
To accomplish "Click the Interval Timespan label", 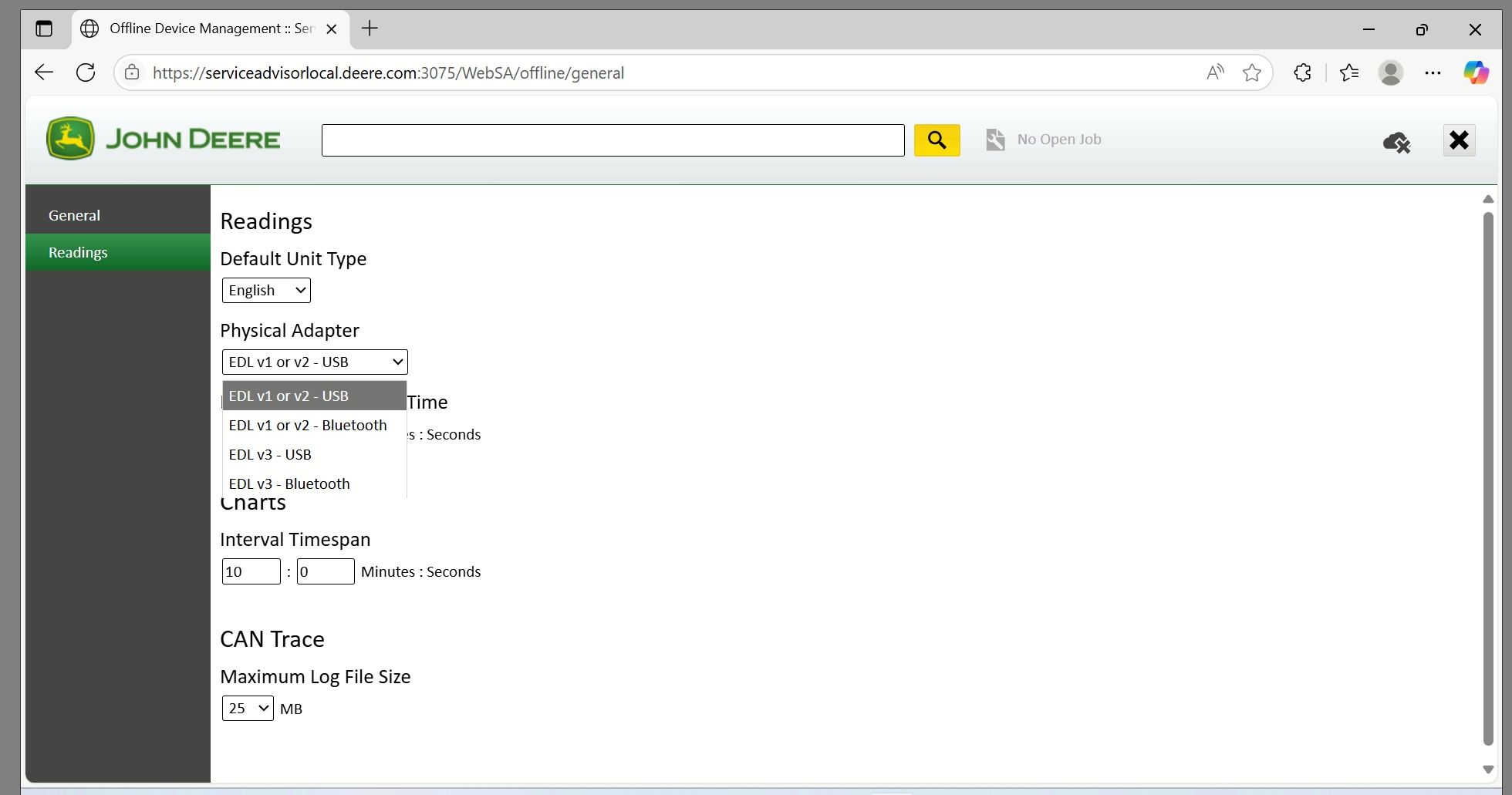I will pyautogui.click(x=295, y=540).
